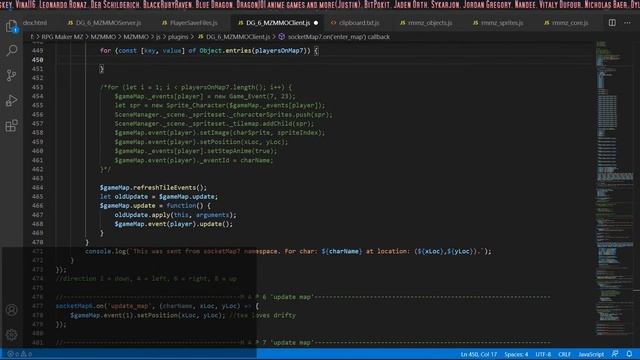Place cursor on $gameMap.refreshTileEvents(); line

(153, 187)
